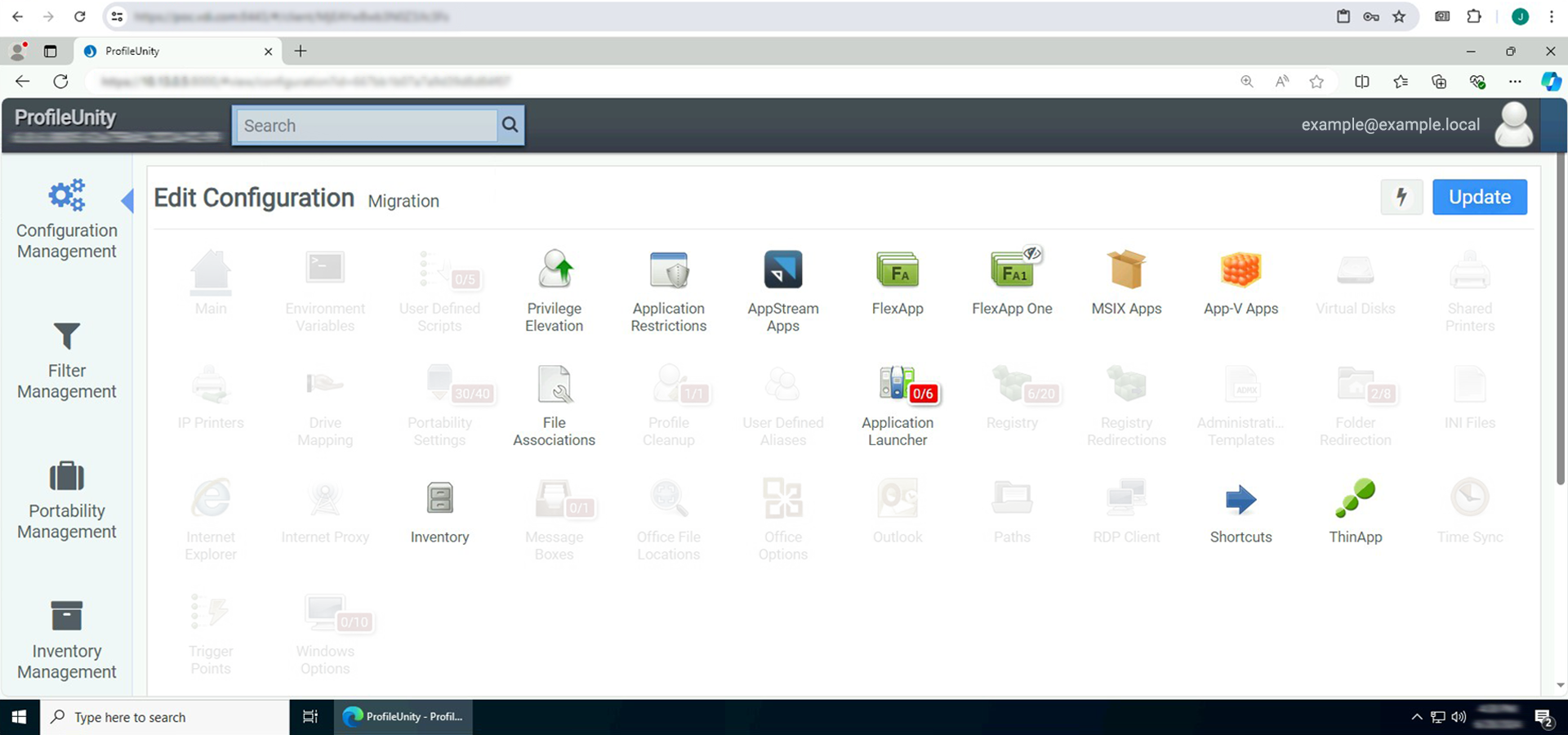Open the MSIX Apps module

pyautogui.click(x=1126, y=283)
